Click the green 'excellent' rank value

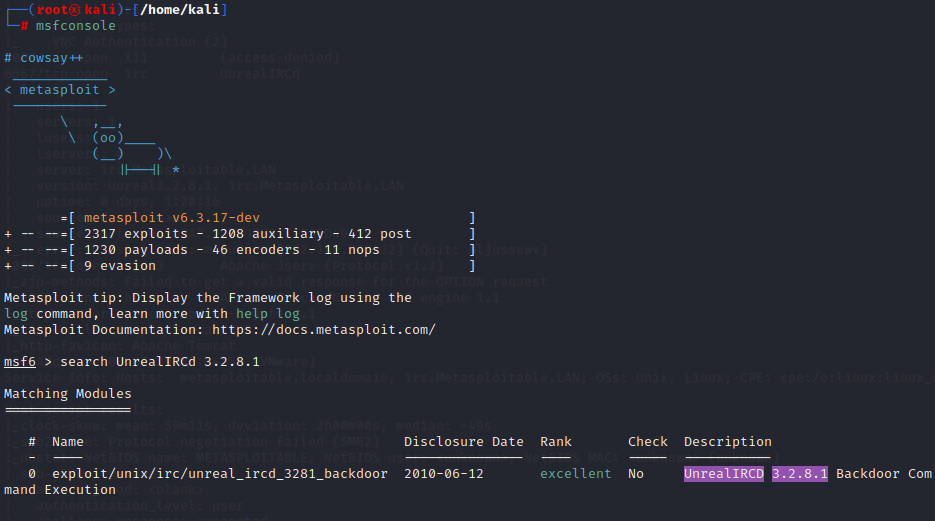pyautogui.click(x=575, y=474)
